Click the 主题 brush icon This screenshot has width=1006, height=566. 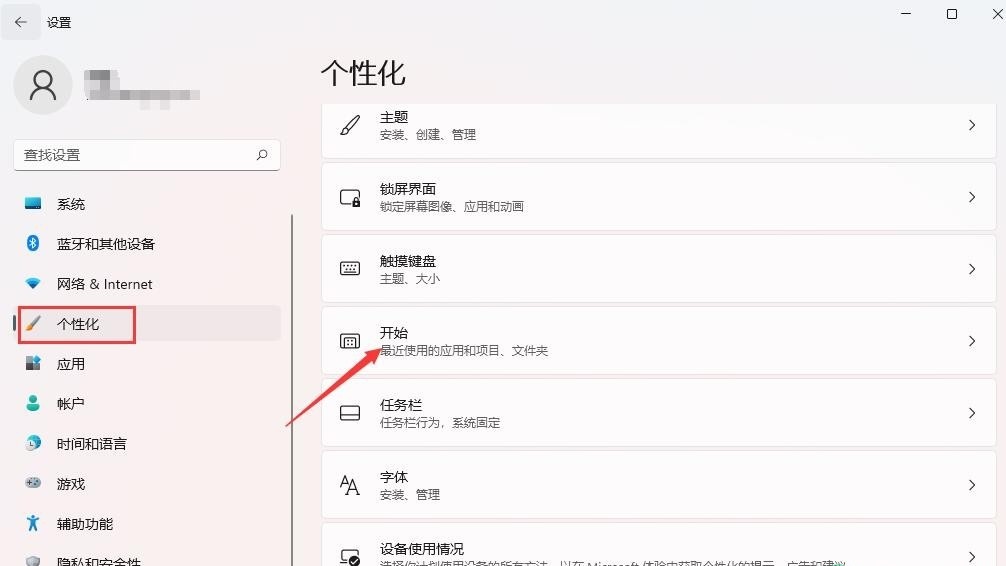[350, 125]
